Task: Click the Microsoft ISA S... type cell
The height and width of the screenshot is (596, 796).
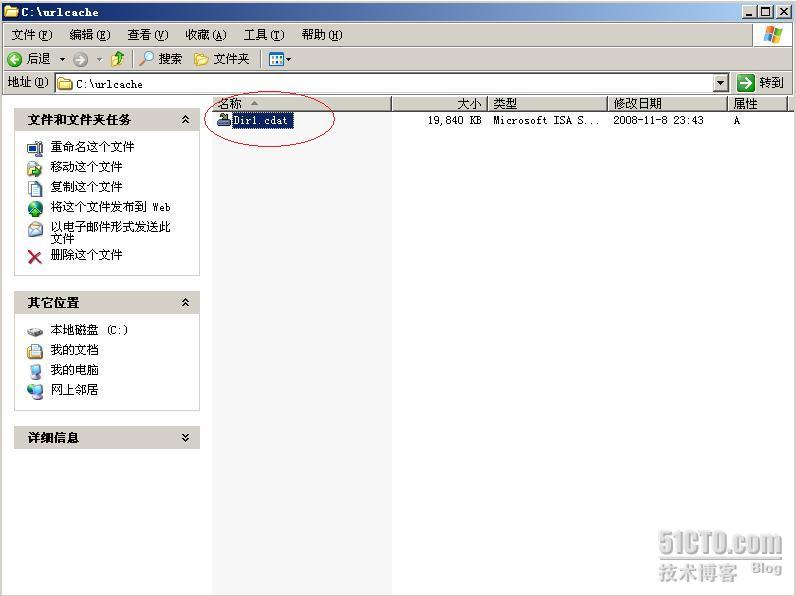Action: (x=546, y=120)
